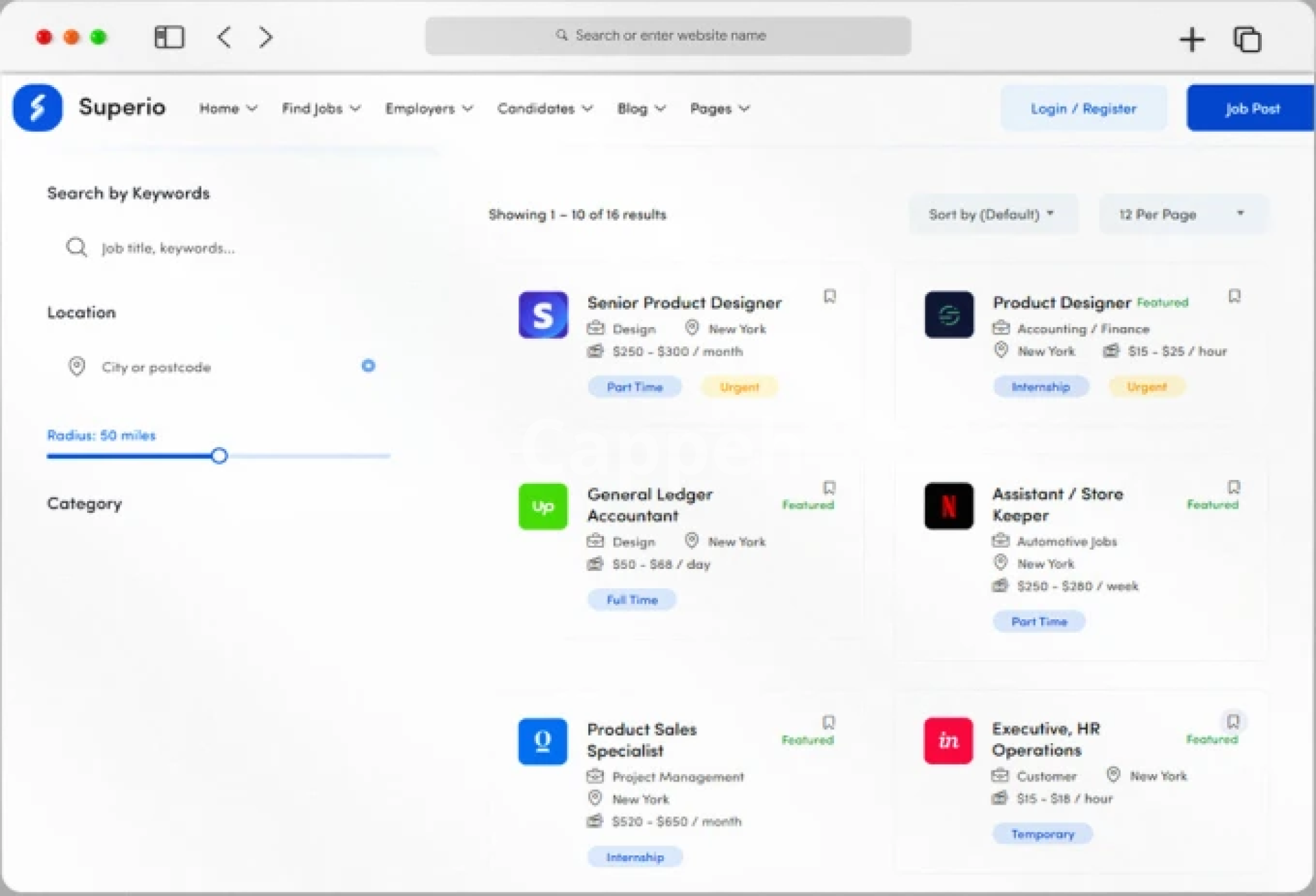The image size is (1316, 896).
Task: Open the 12 Per Page dropdown
Action: (1182, 215)
